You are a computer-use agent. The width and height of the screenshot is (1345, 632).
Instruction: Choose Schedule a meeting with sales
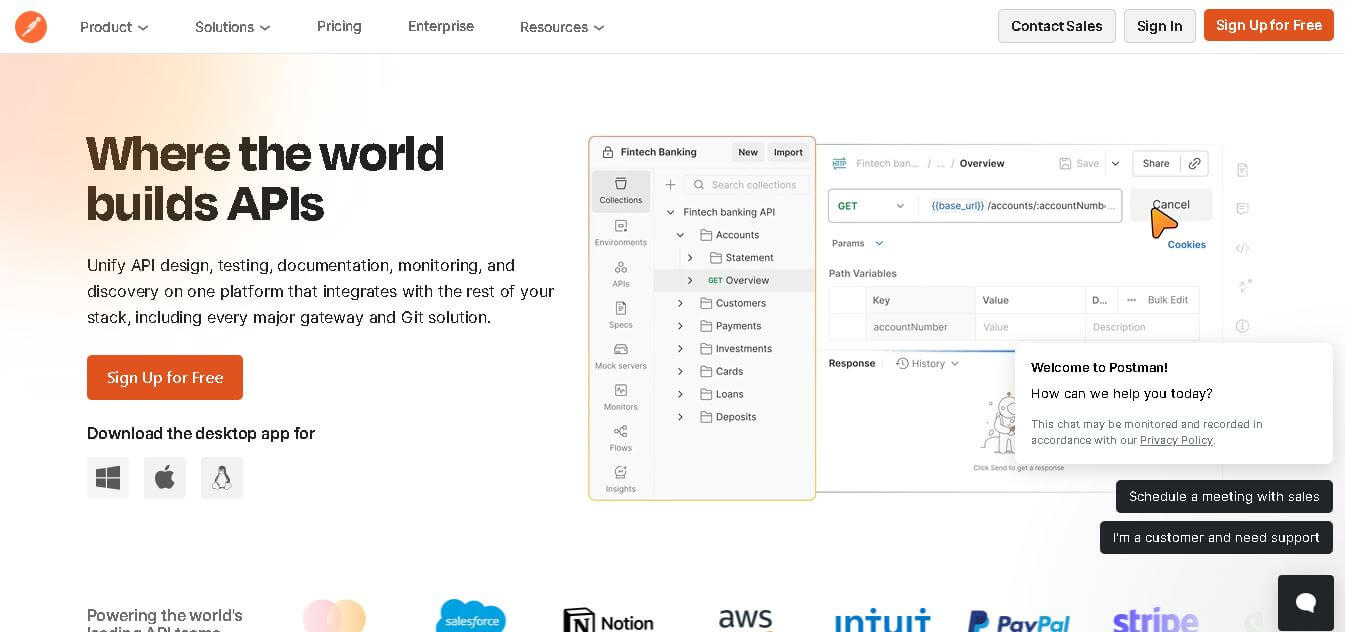coord(1224,496)
